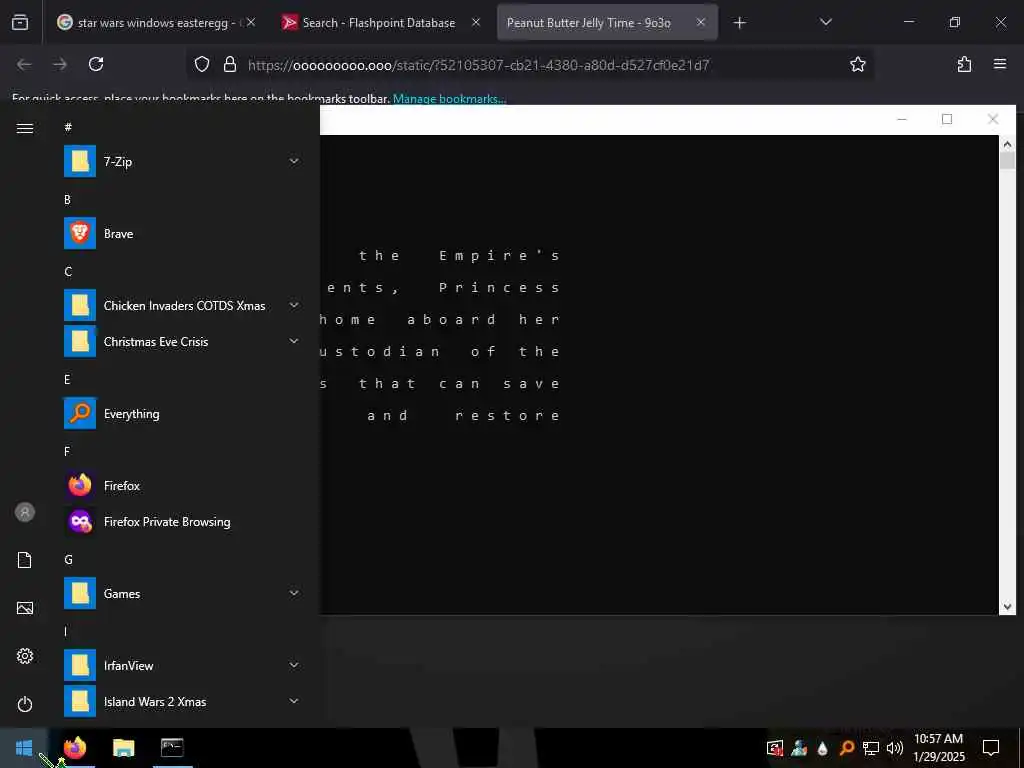Open the user account icon in Start
This screenshot has width=1024, height=768.
point(25,512)
